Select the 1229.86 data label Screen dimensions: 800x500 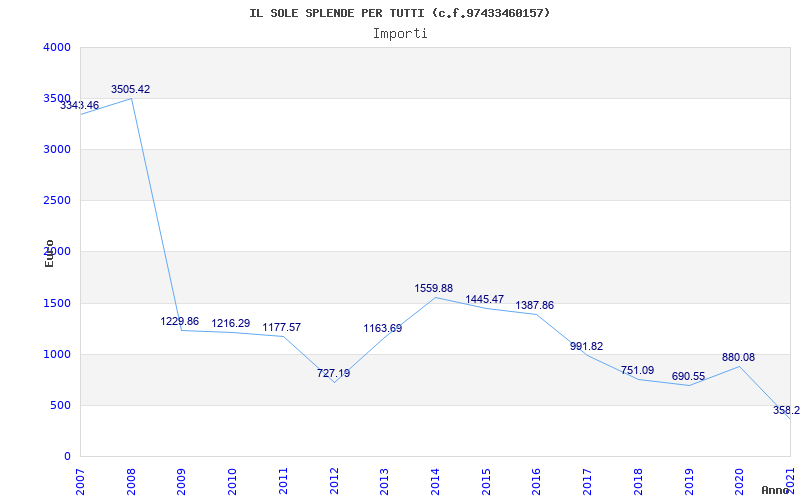[180, 321]
